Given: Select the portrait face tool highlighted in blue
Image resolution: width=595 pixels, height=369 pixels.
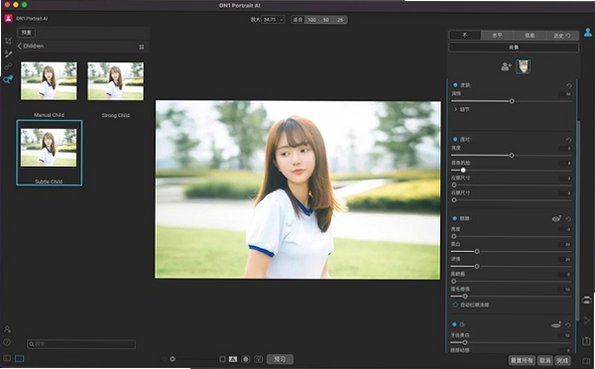Looking at the screenshot, I should pyautogui.click(x=8, y=79).
